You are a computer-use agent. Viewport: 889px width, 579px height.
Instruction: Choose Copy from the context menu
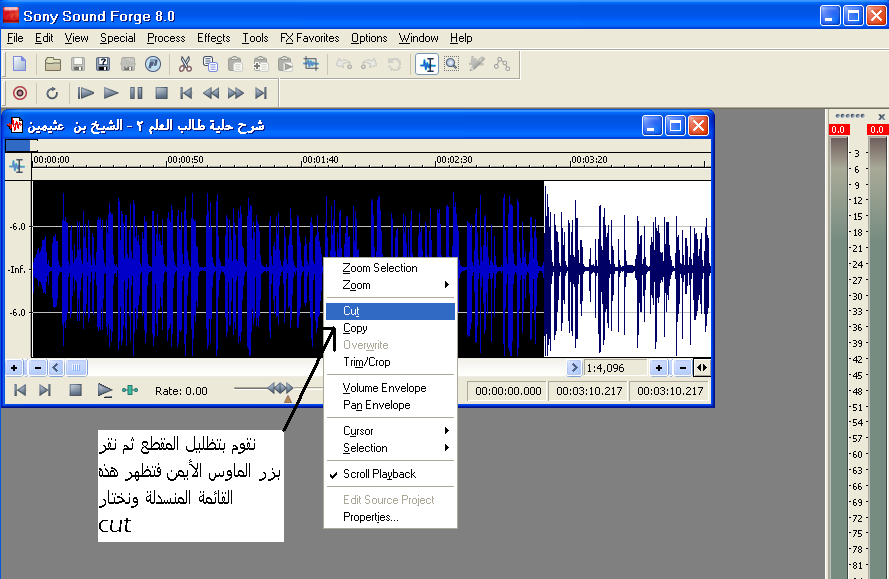click(x=390, y=328)
